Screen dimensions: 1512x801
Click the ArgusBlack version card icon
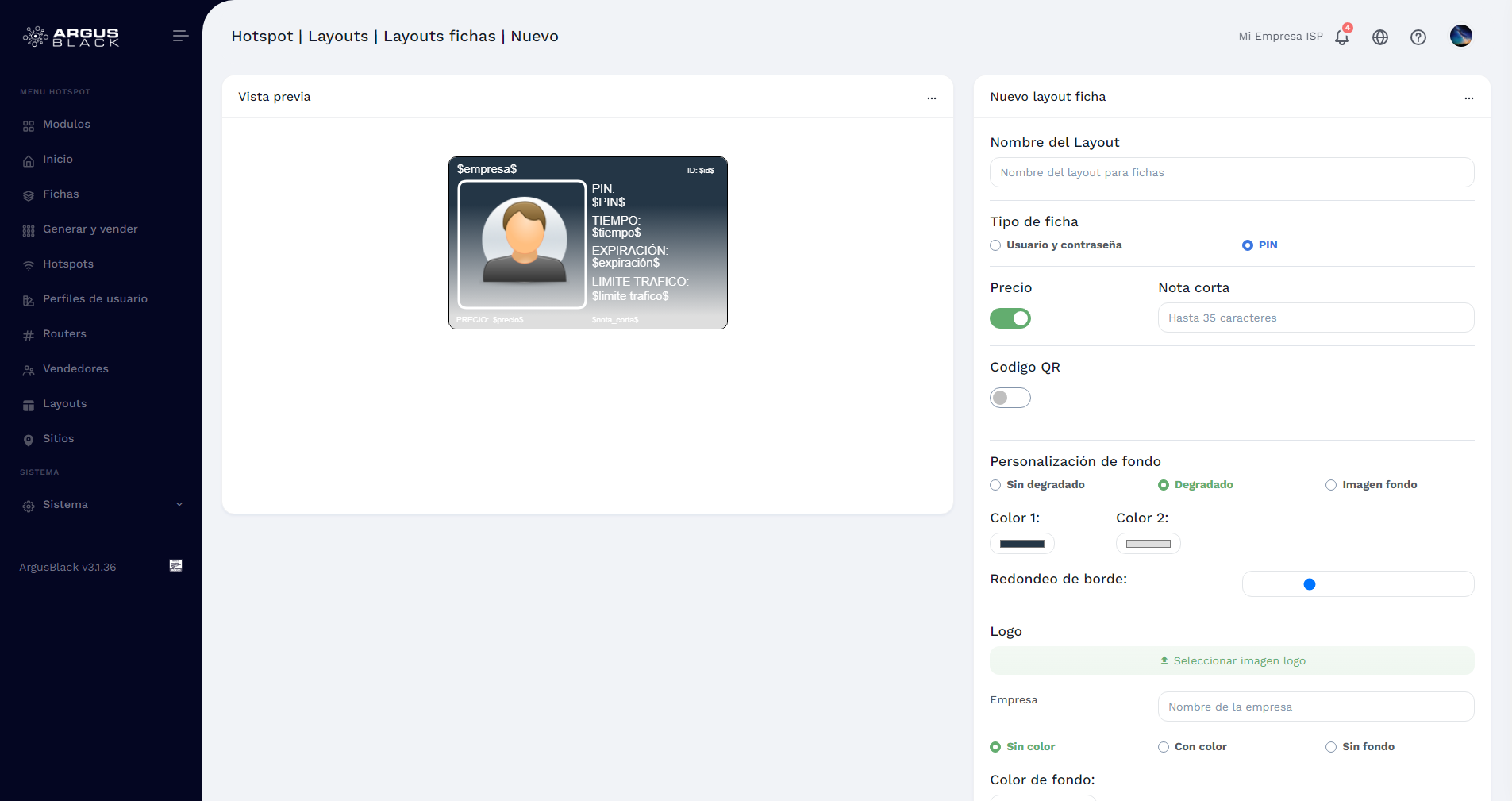click(x=176, y=566)
